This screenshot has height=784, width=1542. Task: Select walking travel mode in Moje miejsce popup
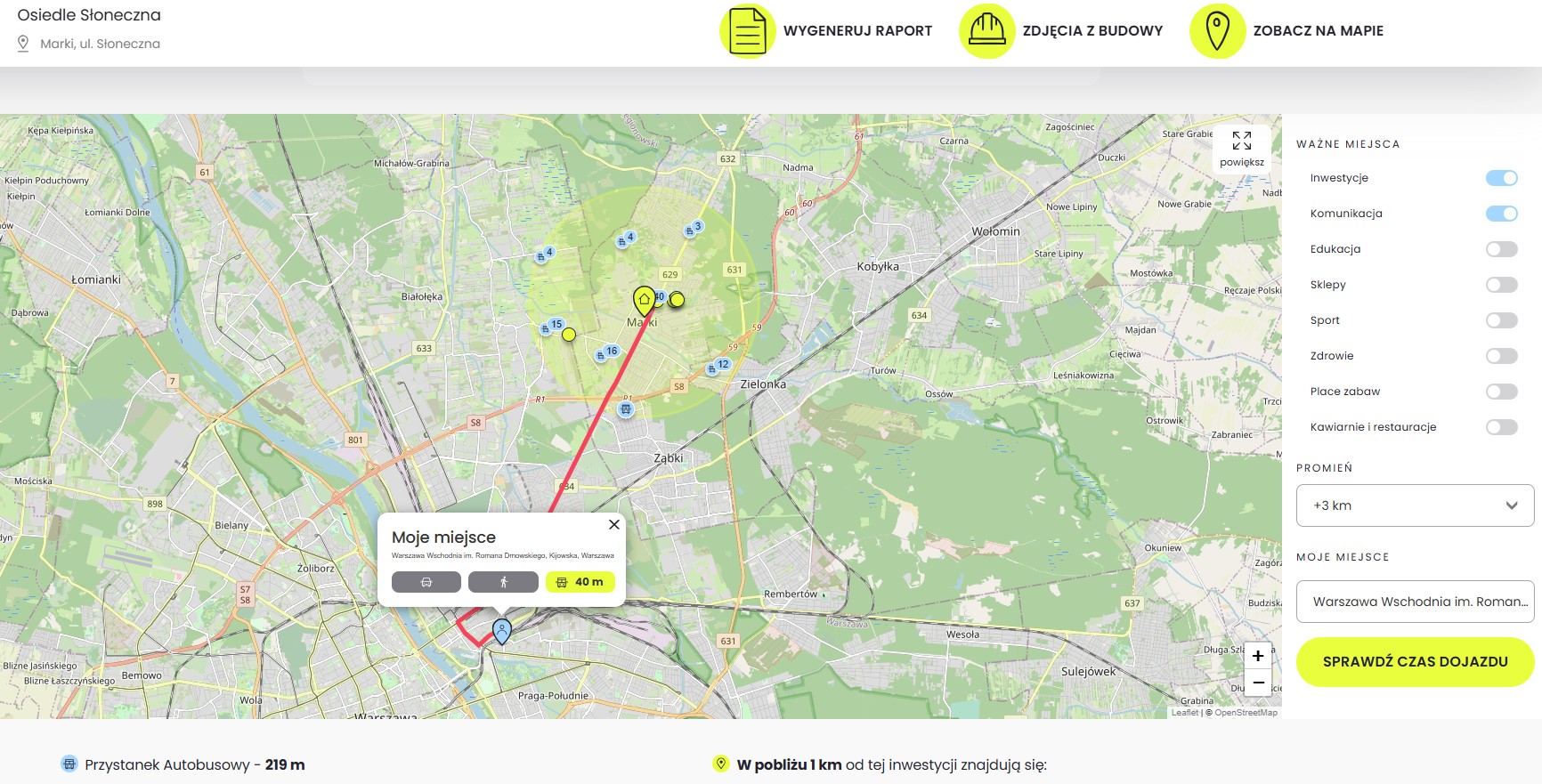503,582
